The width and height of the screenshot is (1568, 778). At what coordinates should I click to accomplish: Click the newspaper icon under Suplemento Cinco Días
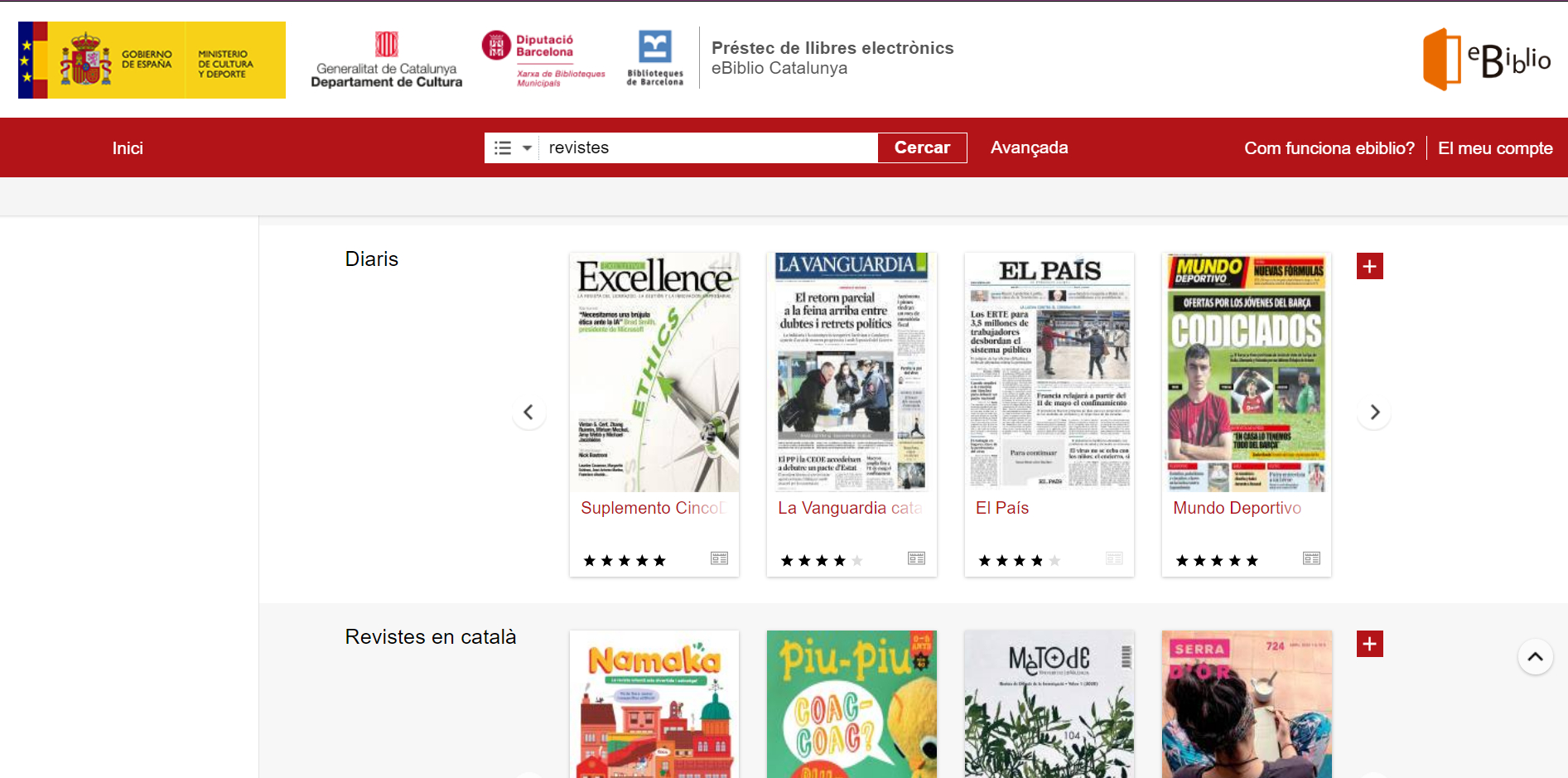tap(719, 558)
